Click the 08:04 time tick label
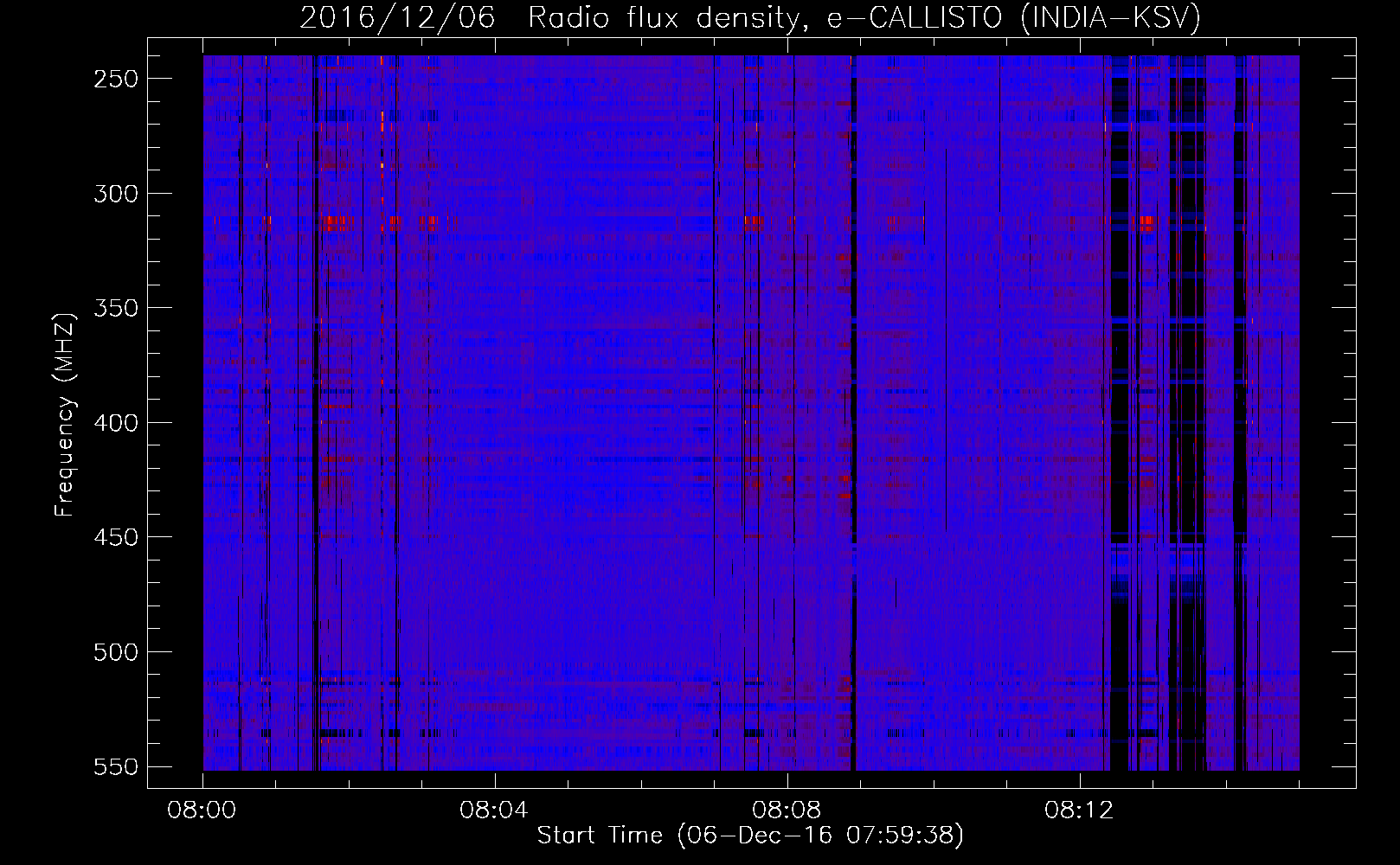Screen dimensions: 1400x865 click(x=495, y=811)
